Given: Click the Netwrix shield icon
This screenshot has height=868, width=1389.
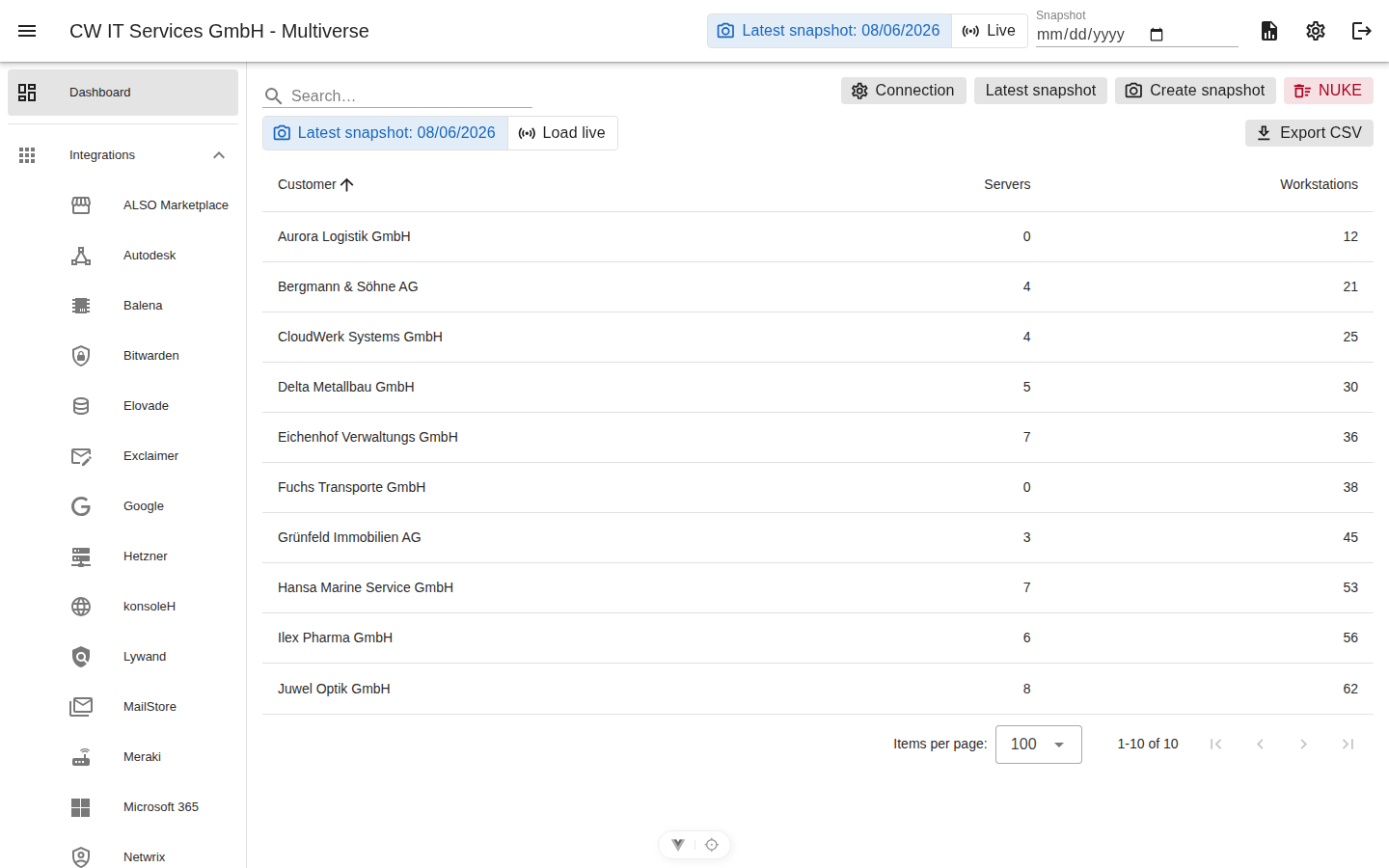Looking at the screenshot, I should 81,857.
